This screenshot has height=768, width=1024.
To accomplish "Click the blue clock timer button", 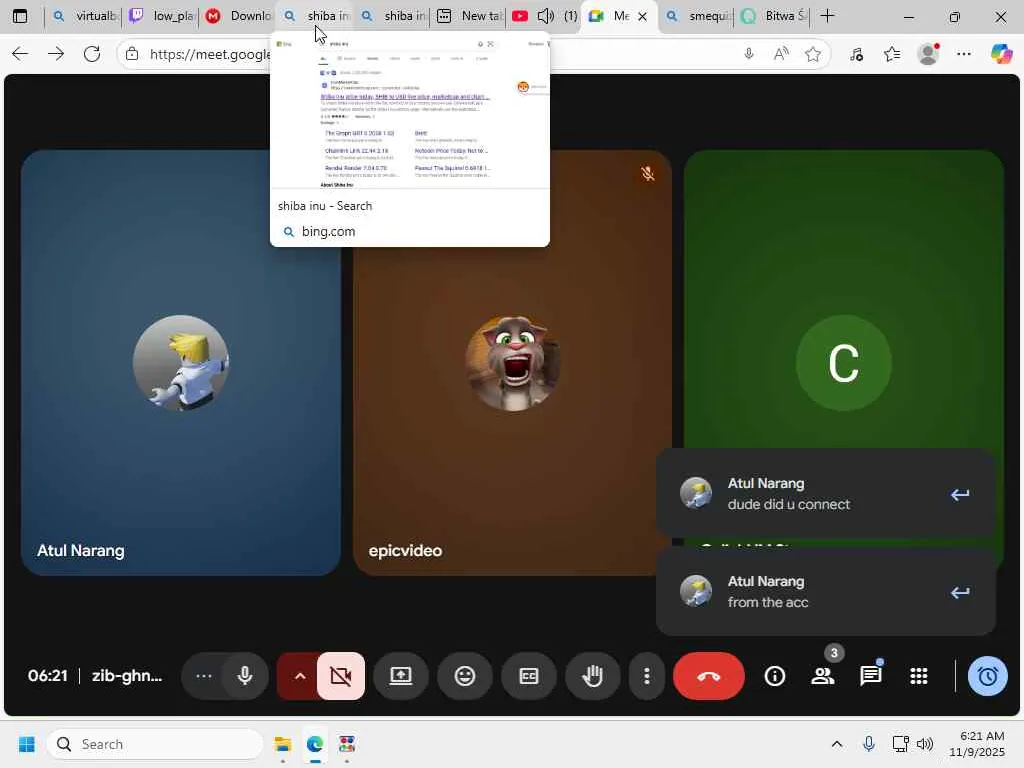I will point(987,676).
